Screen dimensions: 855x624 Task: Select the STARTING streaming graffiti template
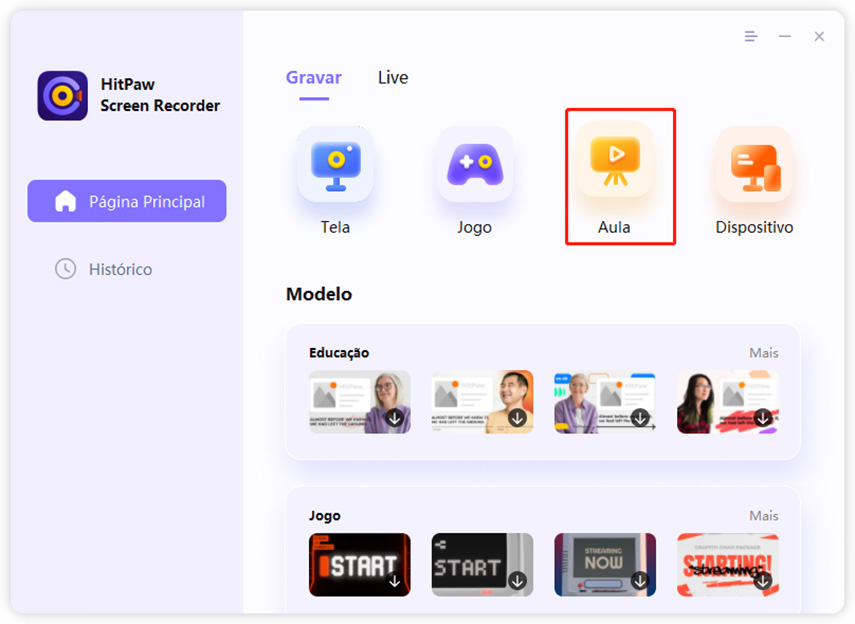click(x=728, y=565)
